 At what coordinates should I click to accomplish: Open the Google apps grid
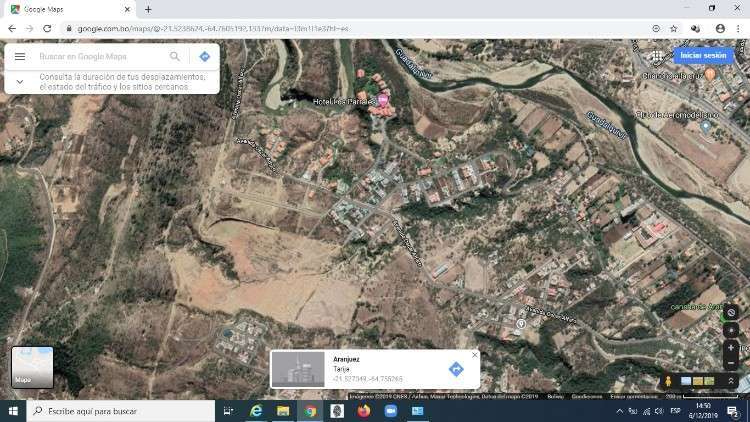click(x=657, y=56)
